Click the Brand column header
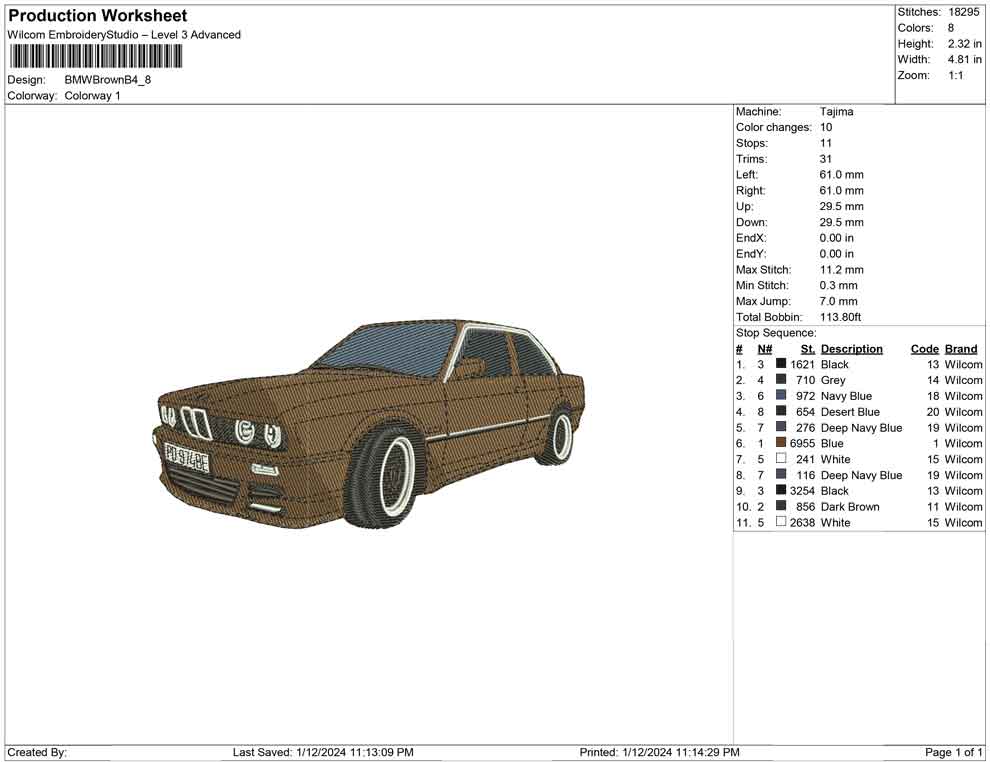The width and height of the screenshot is (990, 762). [961, 349]
